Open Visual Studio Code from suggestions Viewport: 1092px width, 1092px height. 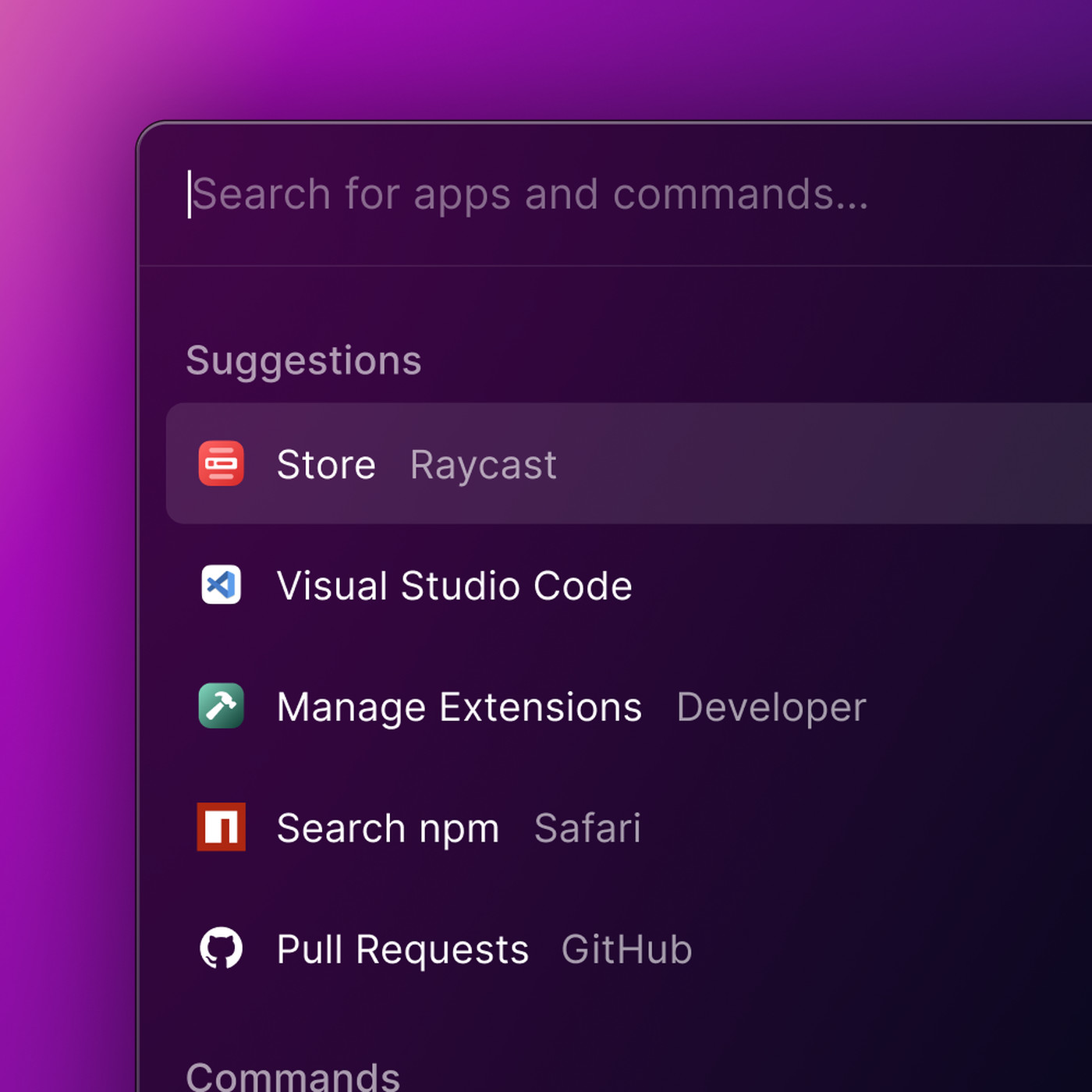[454, 586]
